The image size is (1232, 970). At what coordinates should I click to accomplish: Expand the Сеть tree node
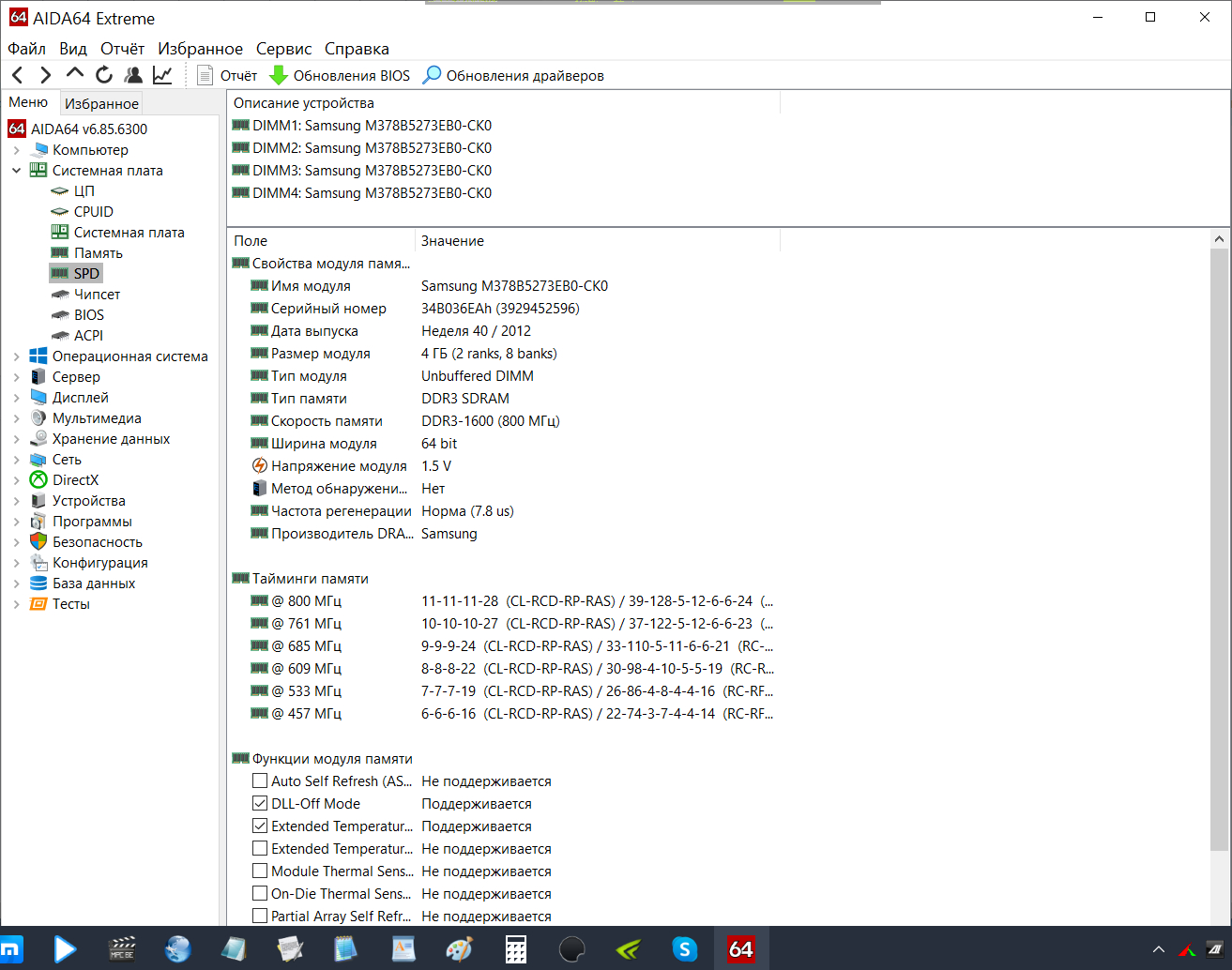coord(16,460)
